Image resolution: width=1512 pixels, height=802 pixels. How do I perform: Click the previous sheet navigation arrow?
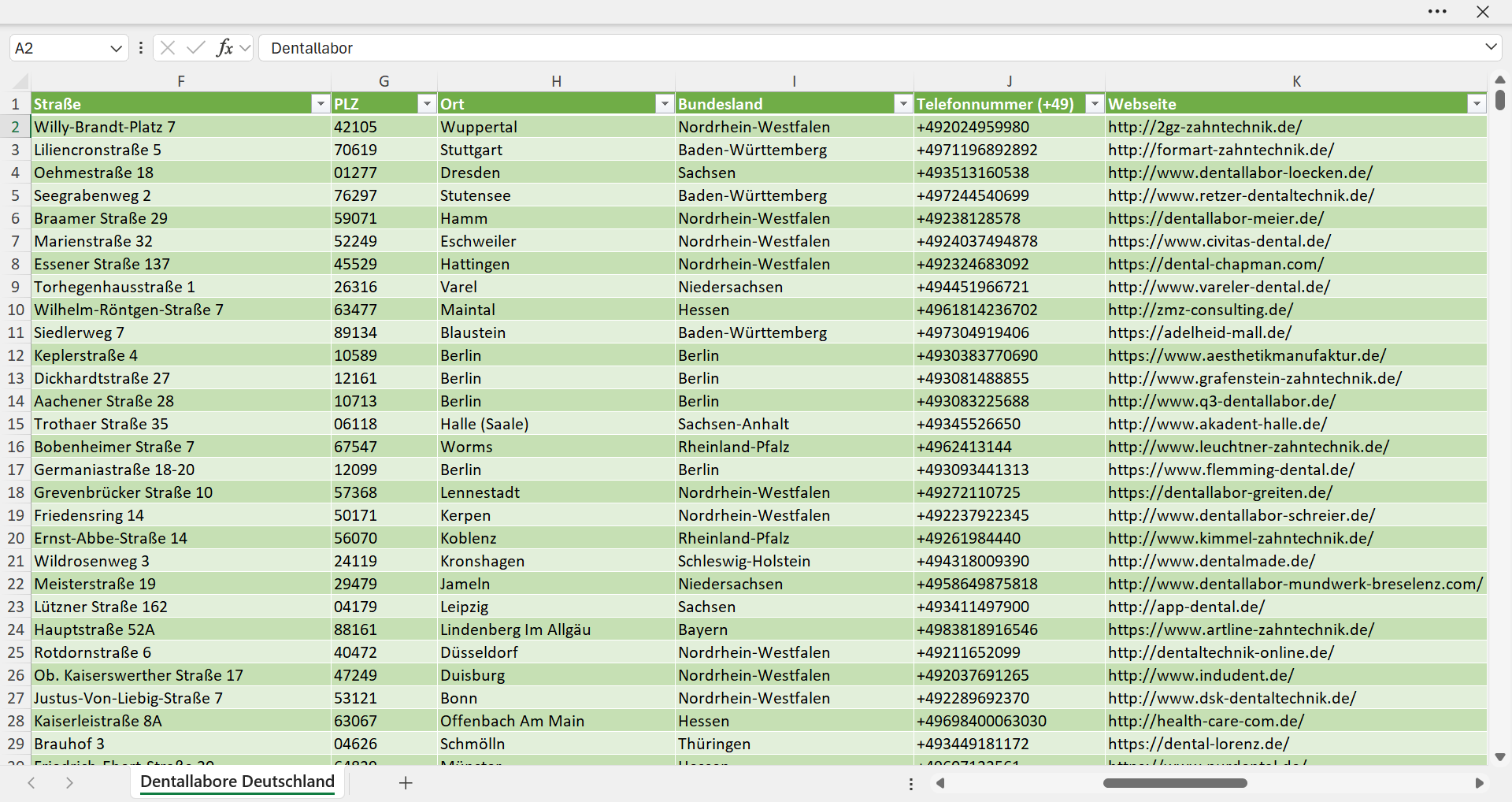click(31, 783)
